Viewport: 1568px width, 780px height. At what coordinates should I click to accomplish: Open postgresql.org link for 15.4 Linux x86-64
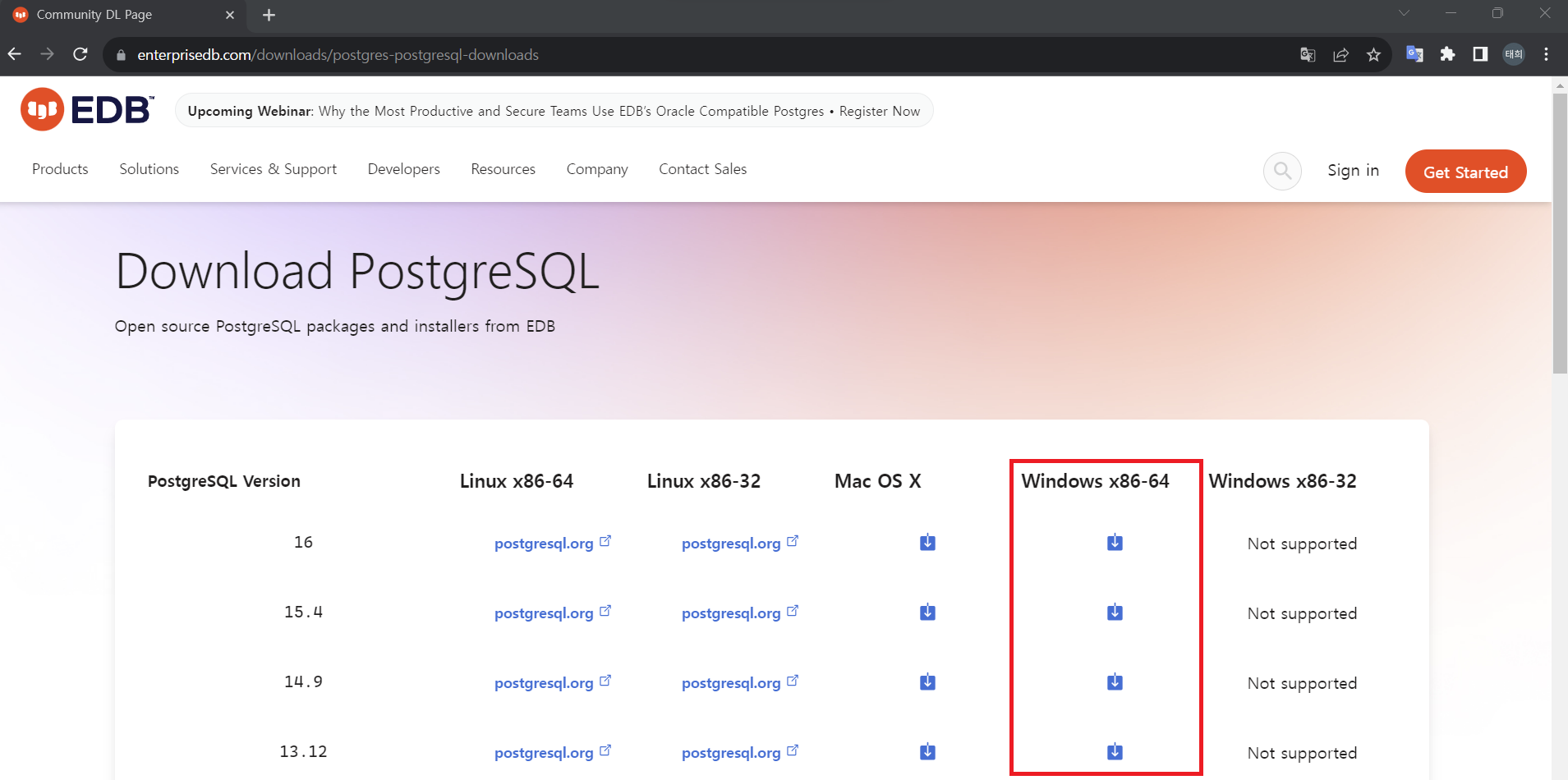[x=552, y=613]
